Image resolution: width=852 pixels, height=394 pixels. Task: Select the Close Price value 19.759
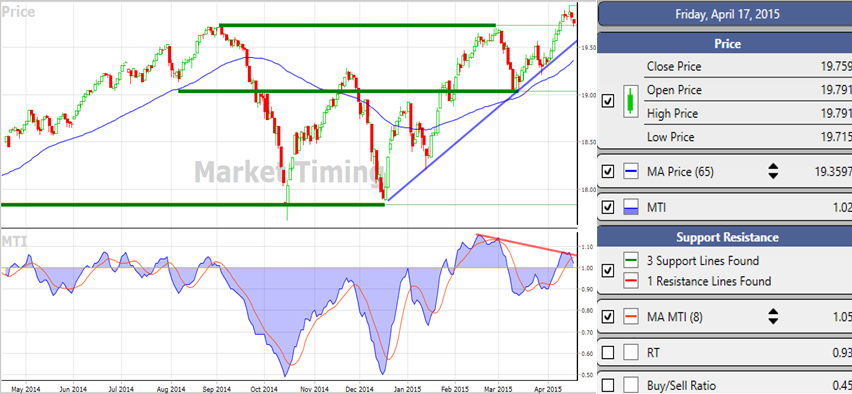click(x=836, y=66)
